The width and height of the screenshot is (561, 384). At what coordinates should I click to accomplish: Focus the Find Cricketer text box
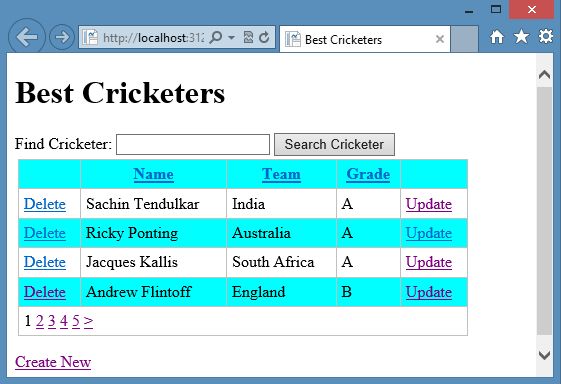coord(193,145)
